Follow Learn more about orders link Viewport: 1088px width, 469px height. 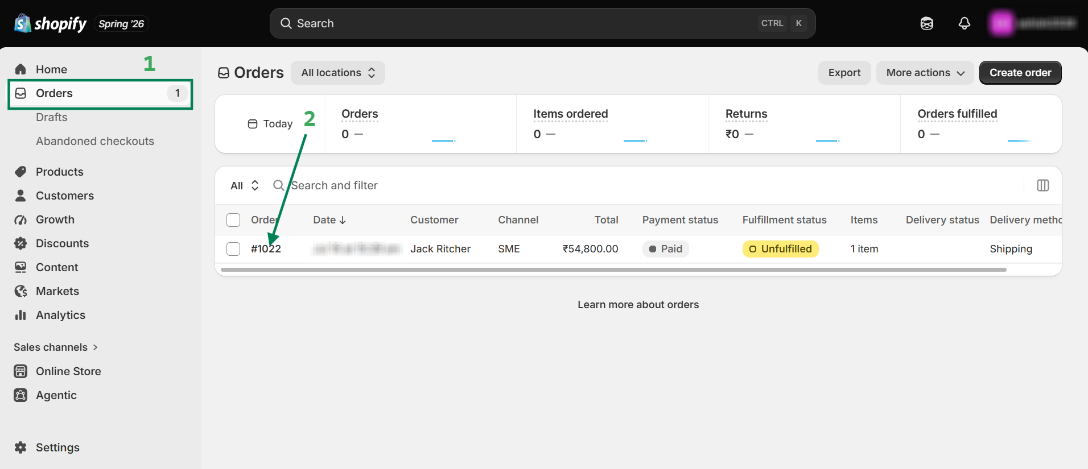point(638,305)
